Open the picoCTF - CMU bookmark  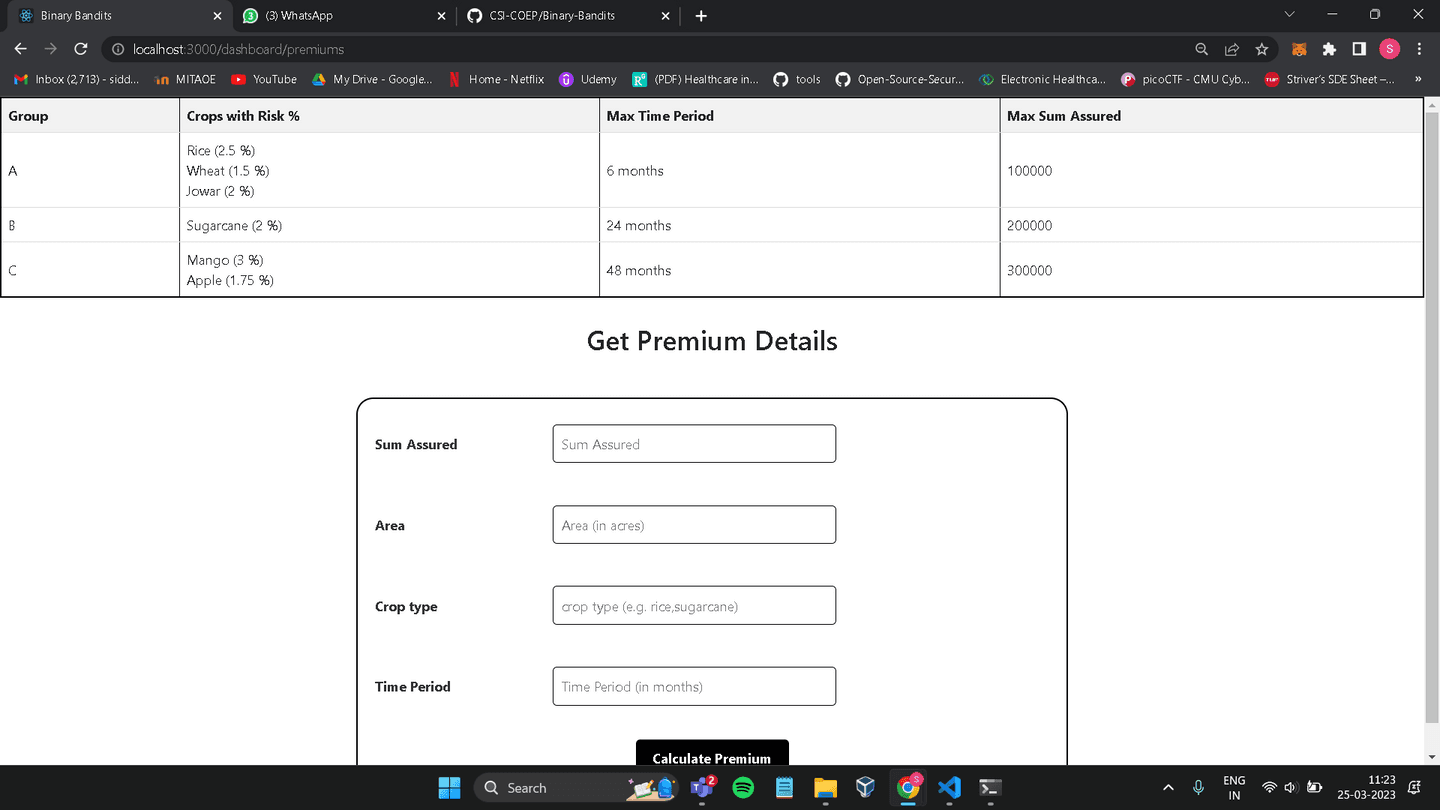(1186, 79)
